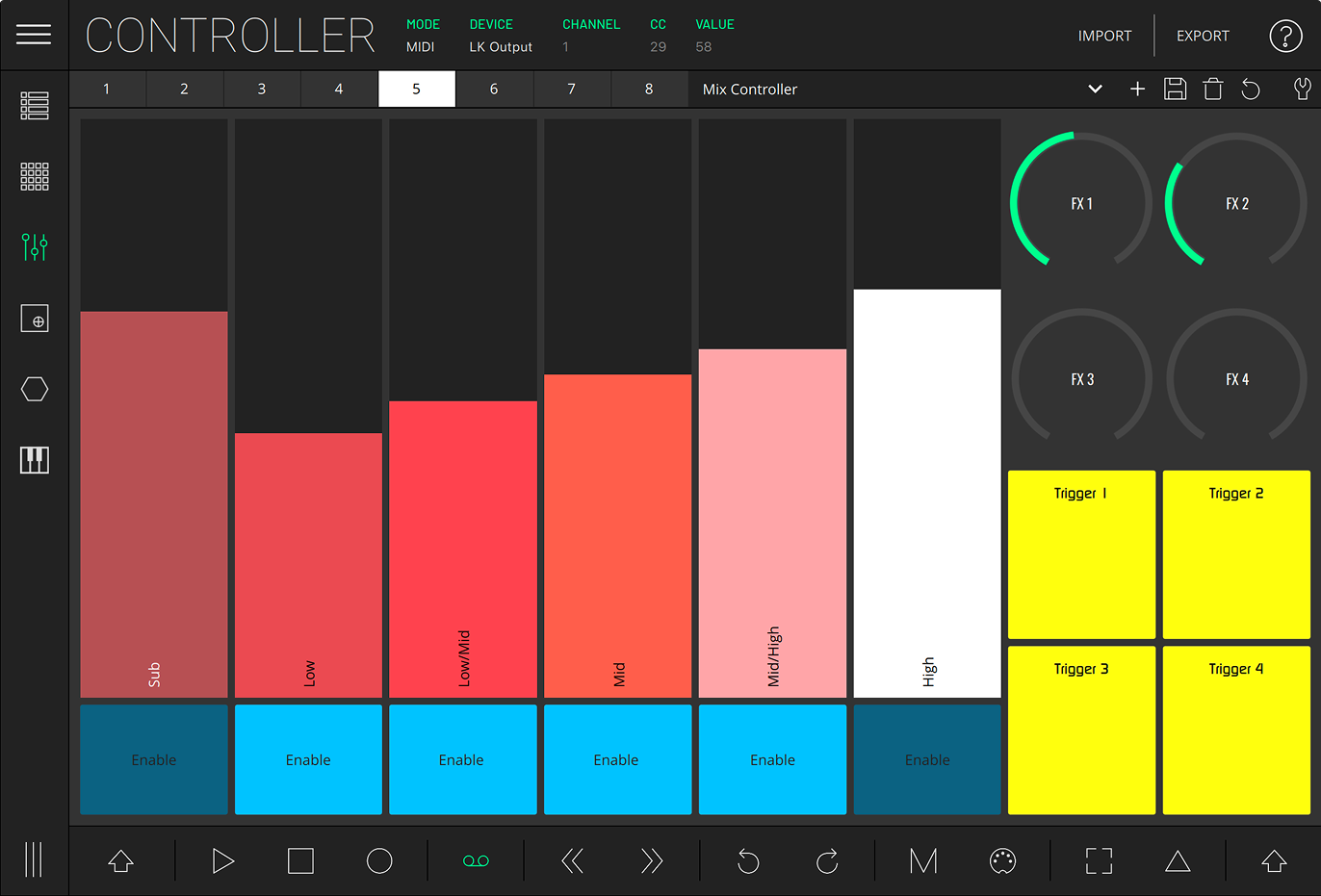Click the EXPORT button
Image resolution: width=1321 pixels, height=896 pixels.
pos(1202,36)
